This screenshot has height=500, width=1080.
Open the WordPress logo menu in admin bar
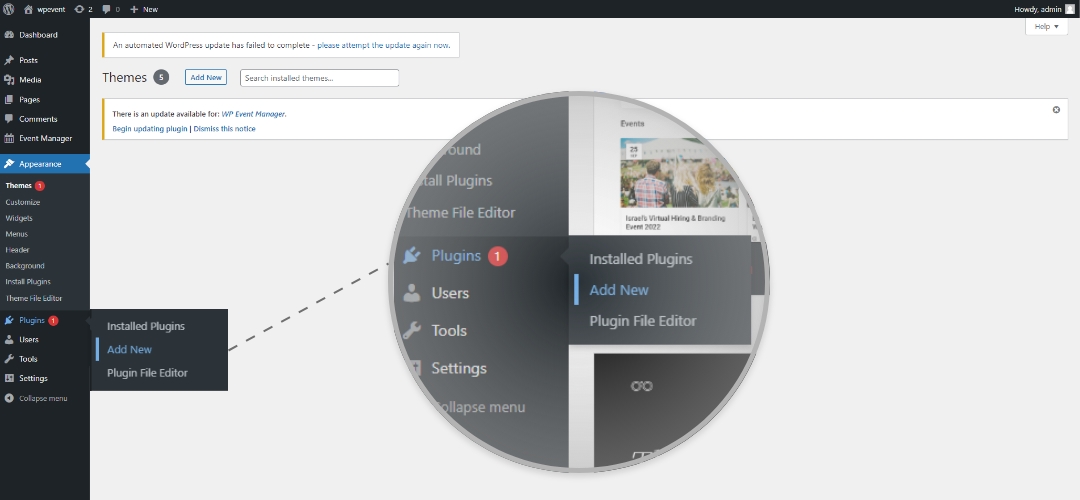coord(9,9)
